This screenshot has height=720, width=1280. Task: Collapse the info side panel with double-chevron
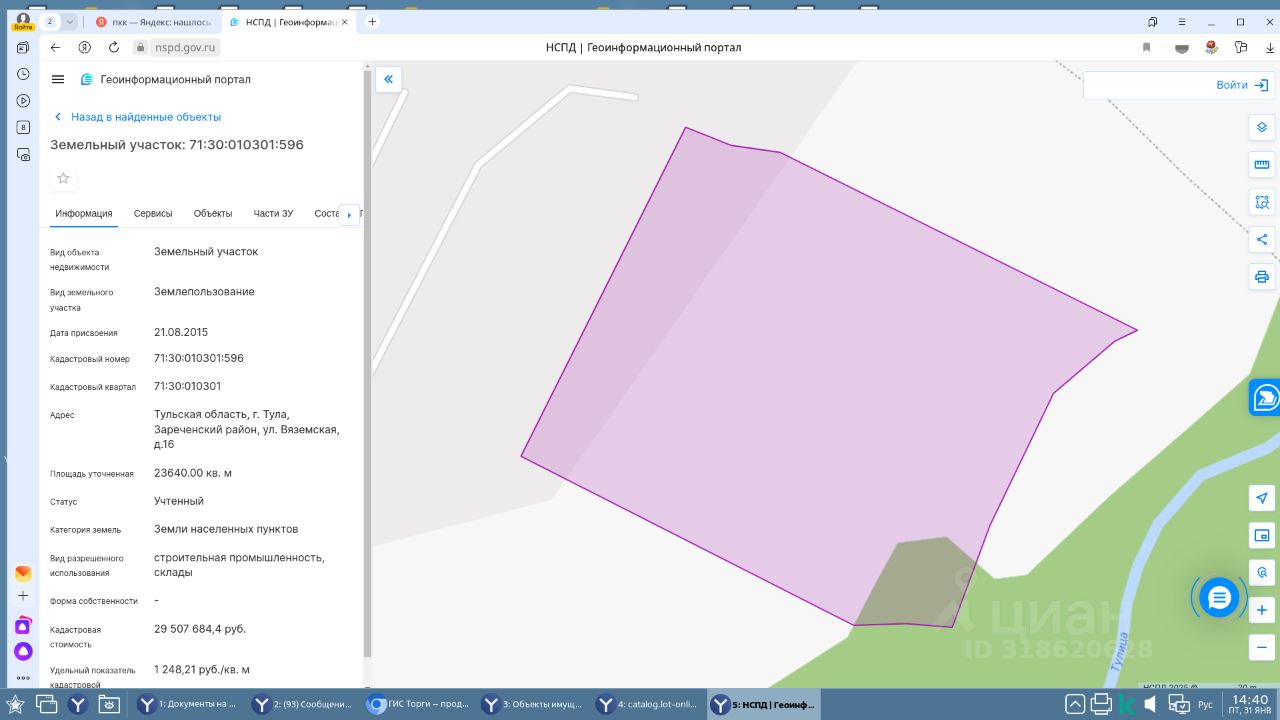point(388,80)
